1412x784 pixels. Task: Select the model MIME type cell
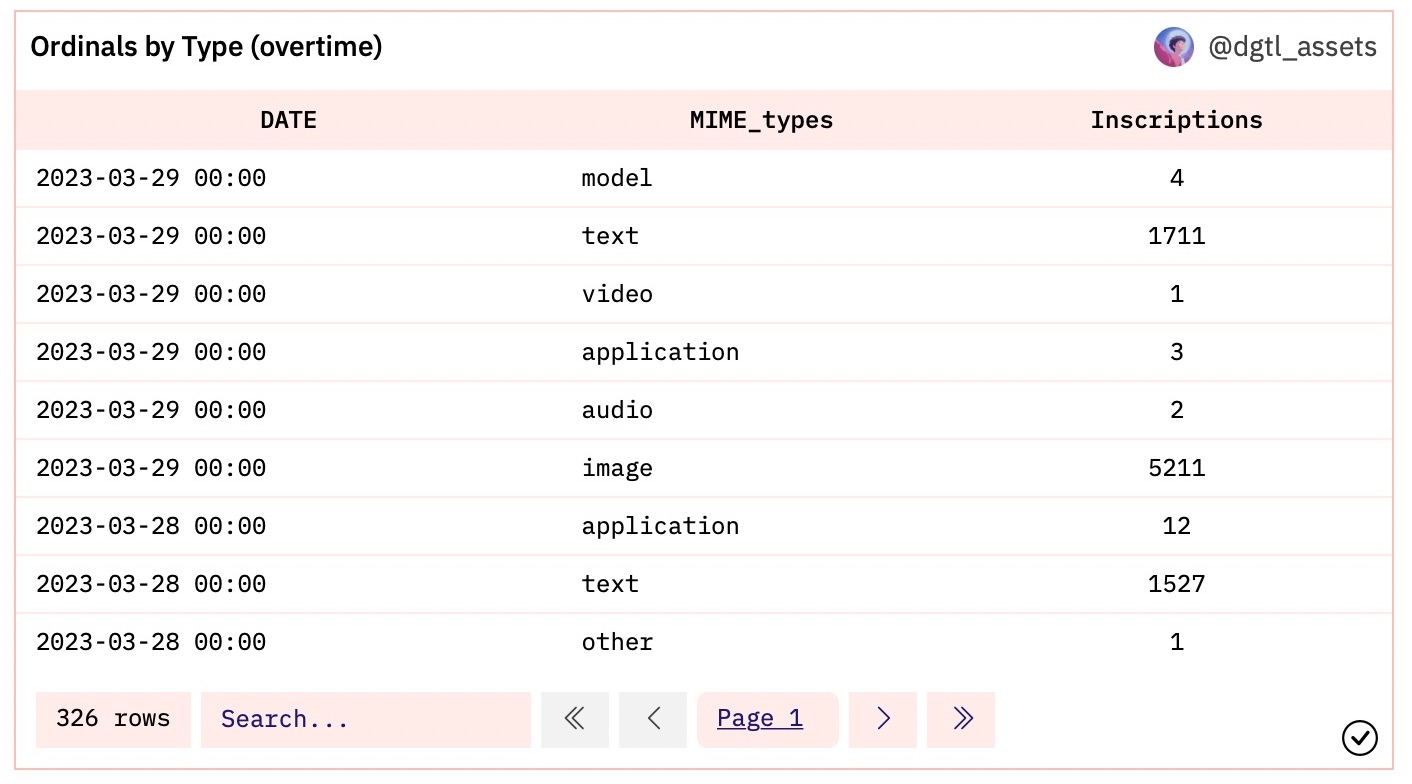[617, 178]
